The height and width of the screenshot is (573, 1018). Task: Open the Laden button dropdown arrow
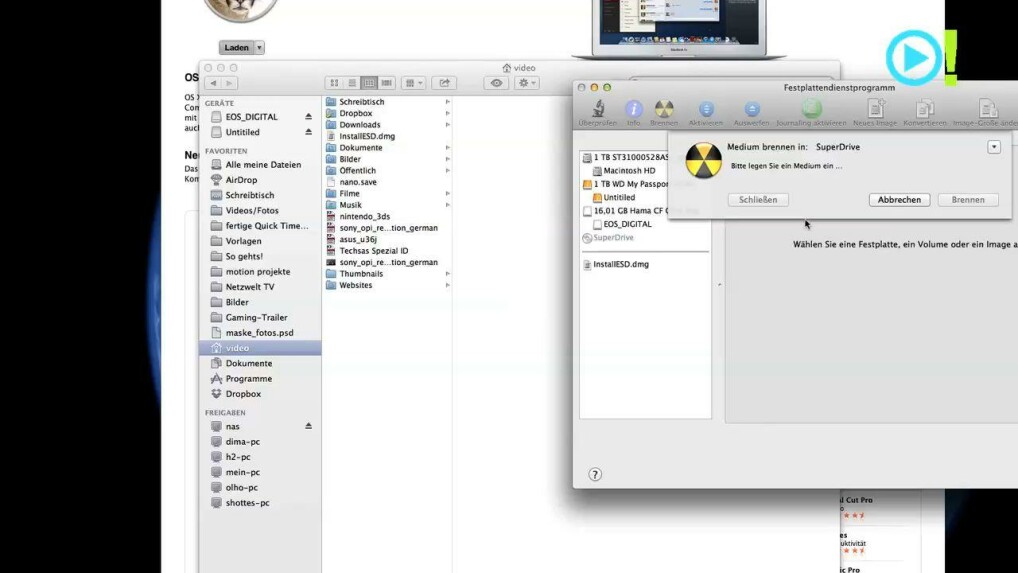260,48
